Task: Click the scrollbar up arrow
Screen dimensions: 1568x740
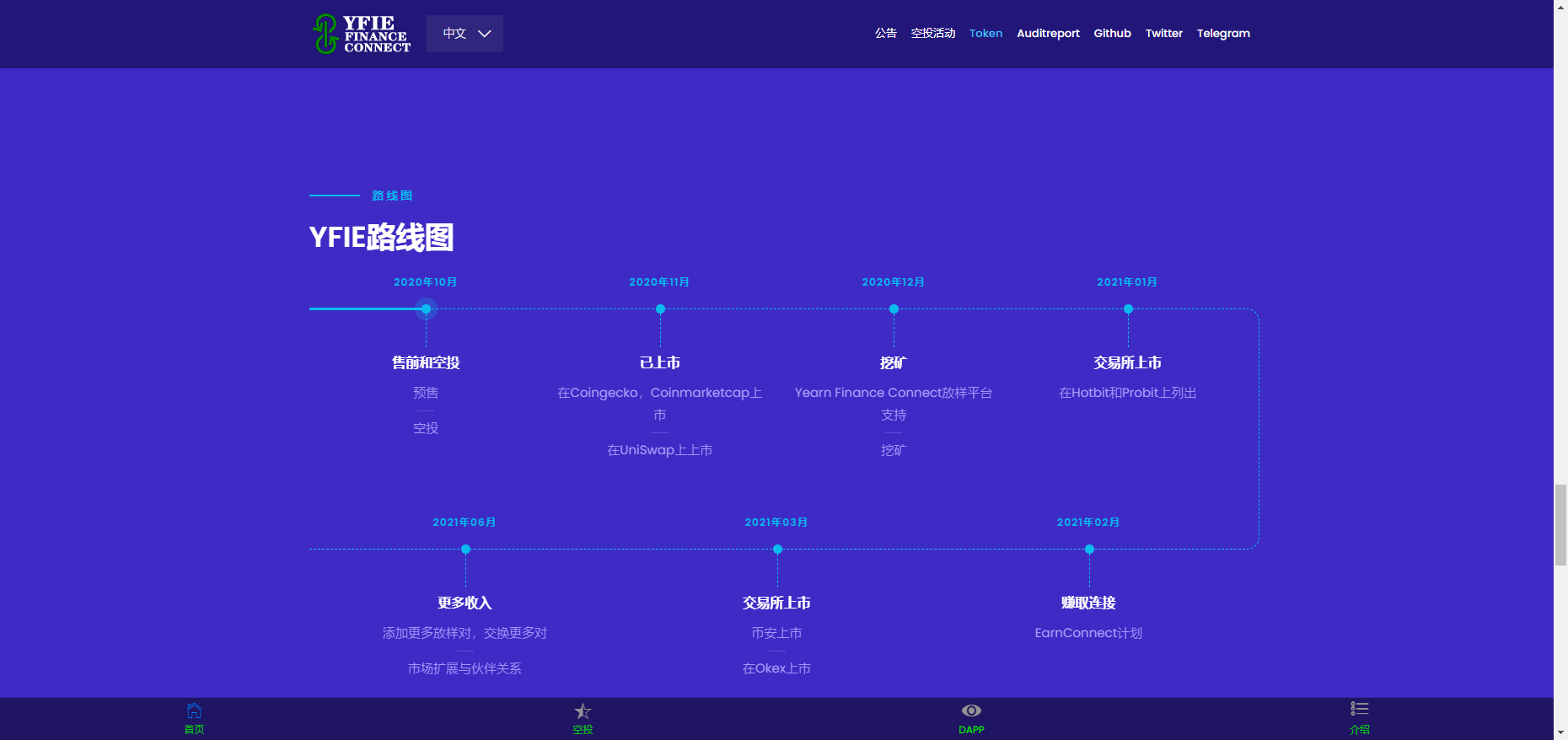Action: (x=1560, y=7)
